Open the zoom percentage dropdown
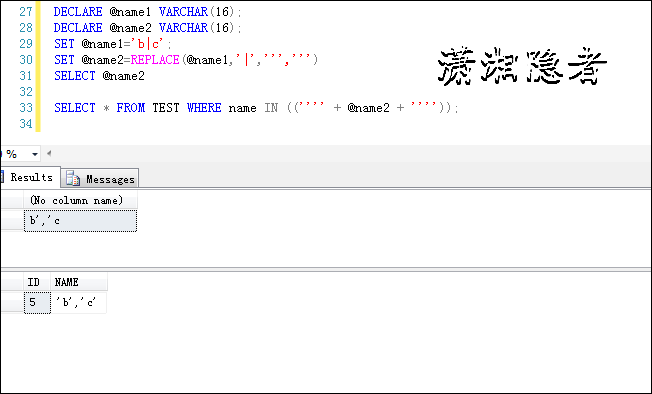The height and width of the screenshot is (394, 652). click(x=35, y=154)
